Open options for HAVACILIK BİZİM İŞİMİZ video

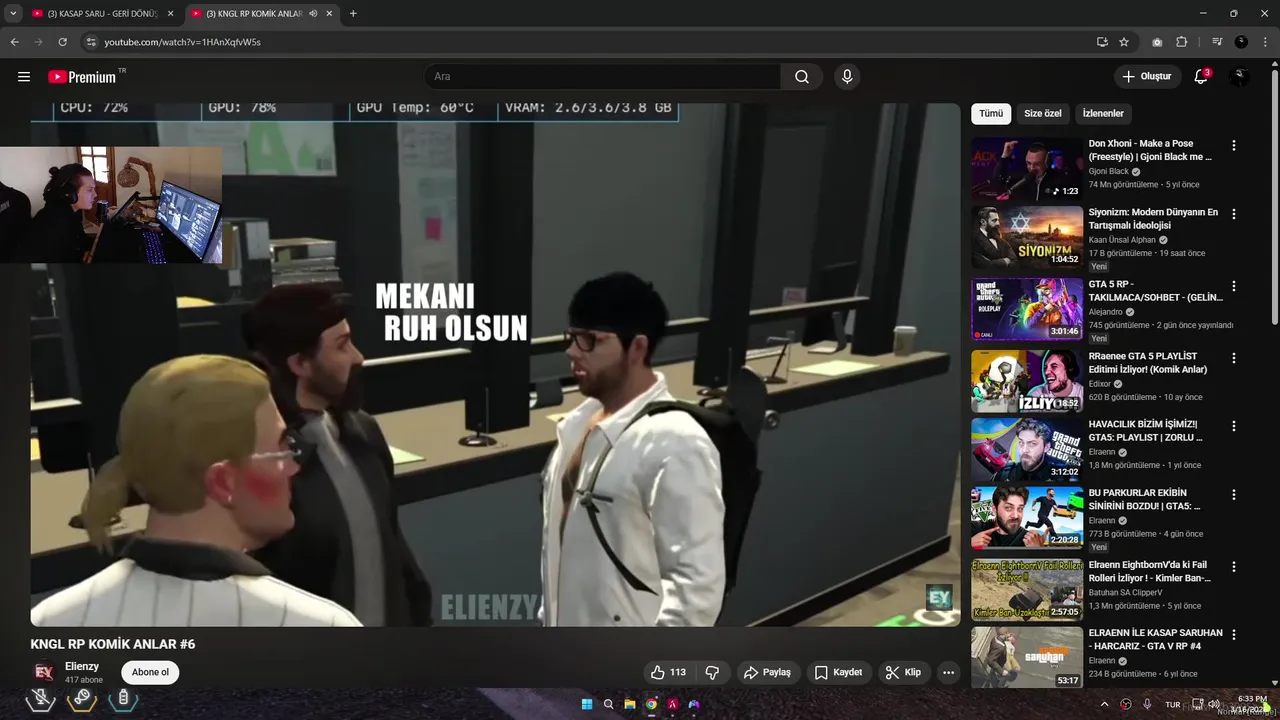(1233, 426)
